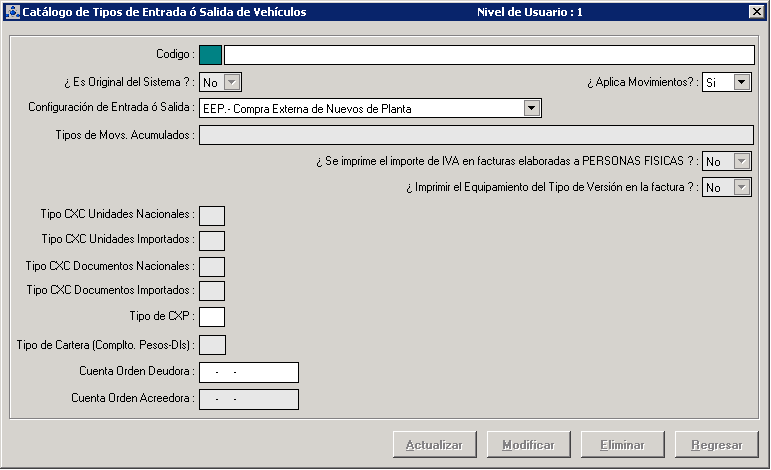Click the long Codigo description field
This screenshot has height=470, width=771.
pyautogui.click(x=488, y=55)
